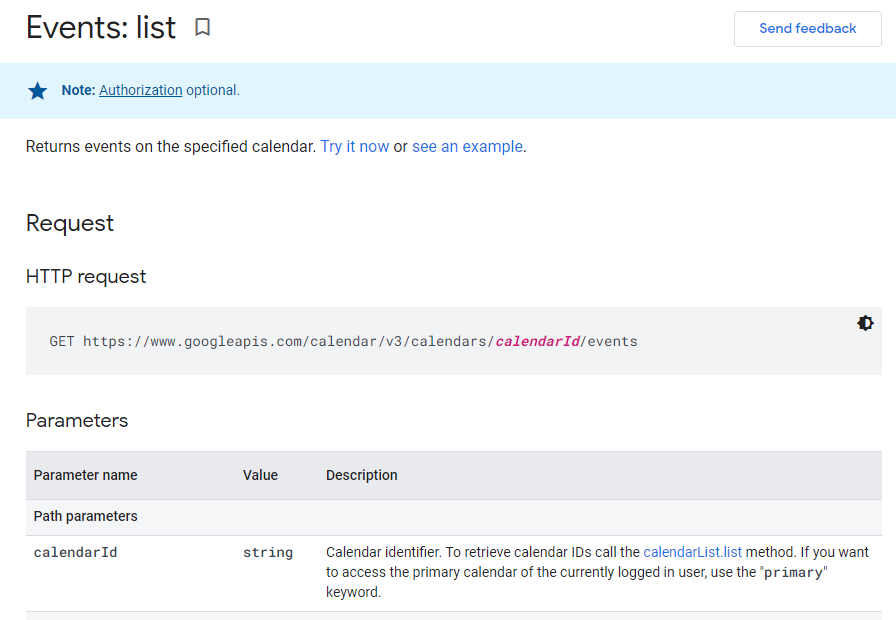Select the Request section heading
Viewport: 896px width, 620px height.
(x=70, y=223)
